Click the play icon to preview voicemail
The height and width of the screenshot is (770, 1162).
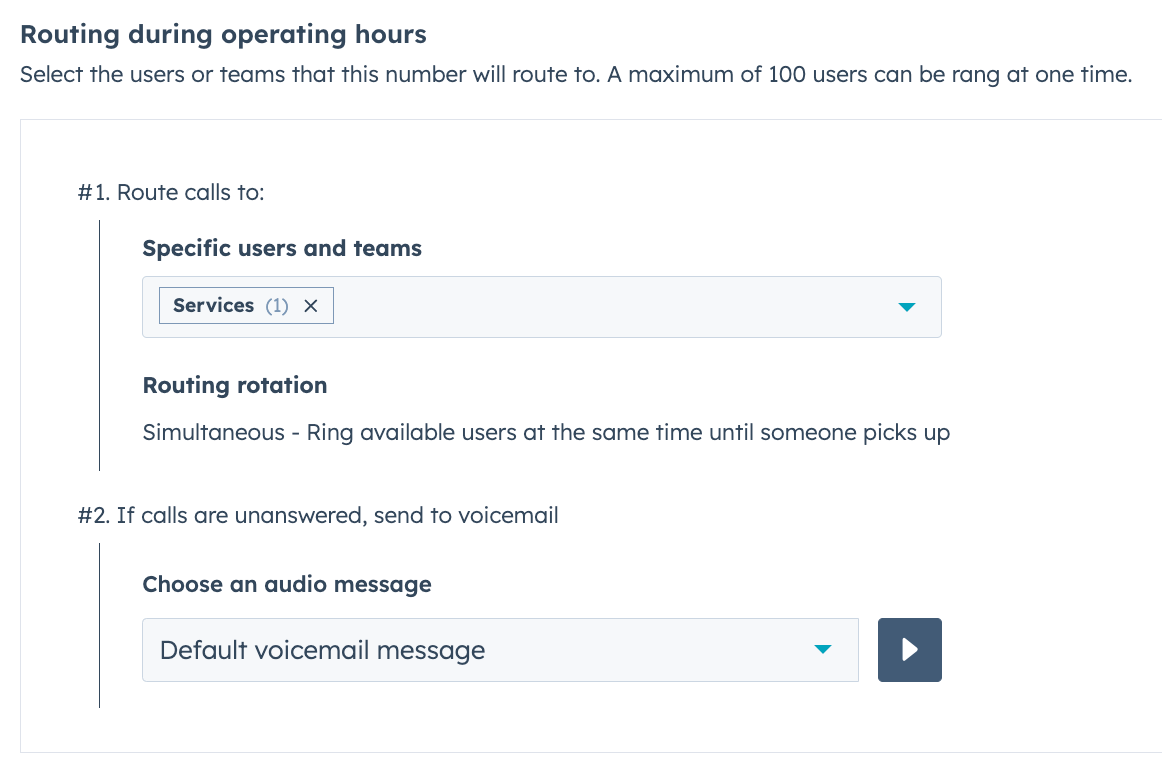[x=909, y=649]
